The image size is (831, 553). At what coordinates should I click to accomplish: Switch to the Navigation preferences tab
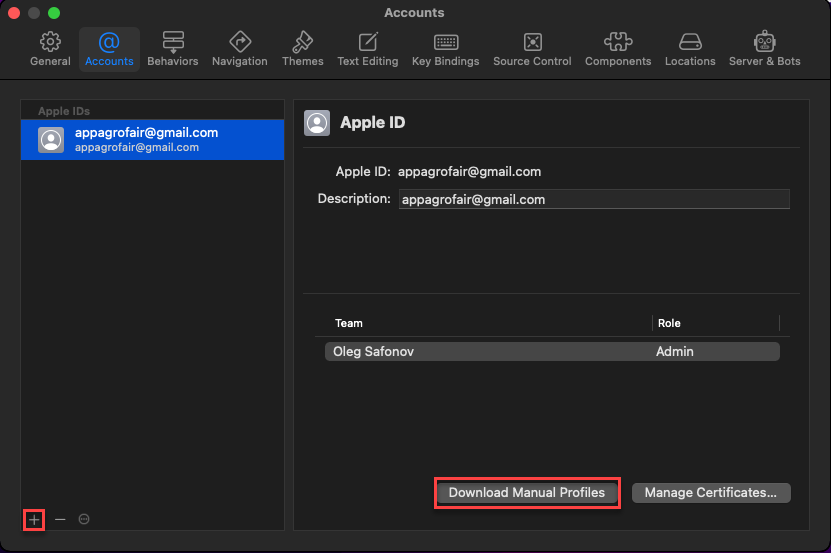click(x=240, y=49)
